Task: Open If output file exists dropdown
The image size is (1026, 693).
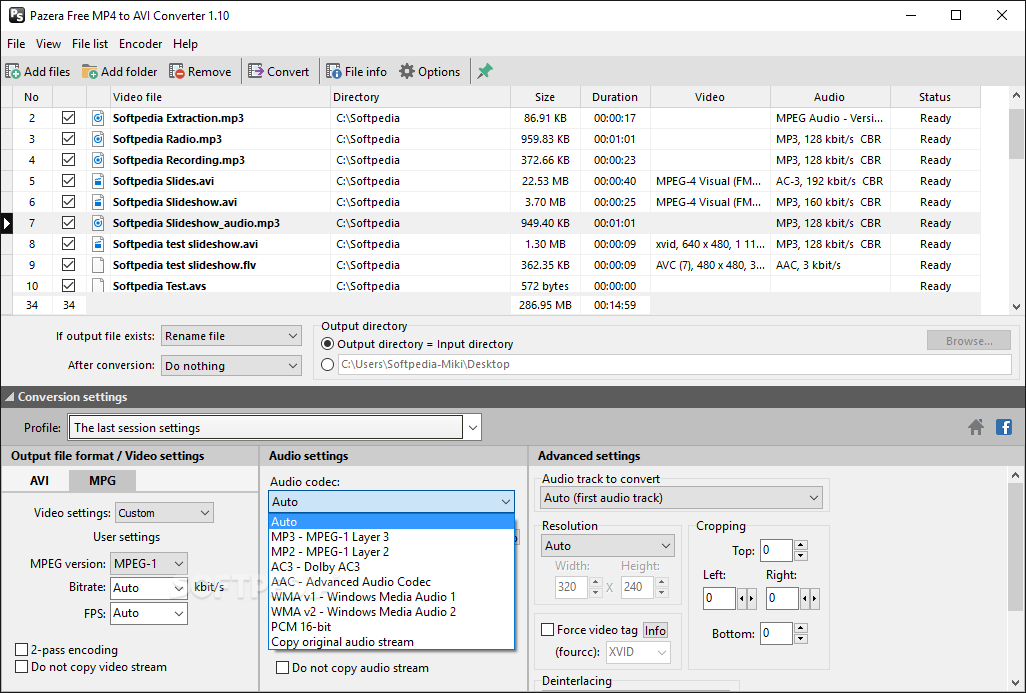Action: coord(231,336)
